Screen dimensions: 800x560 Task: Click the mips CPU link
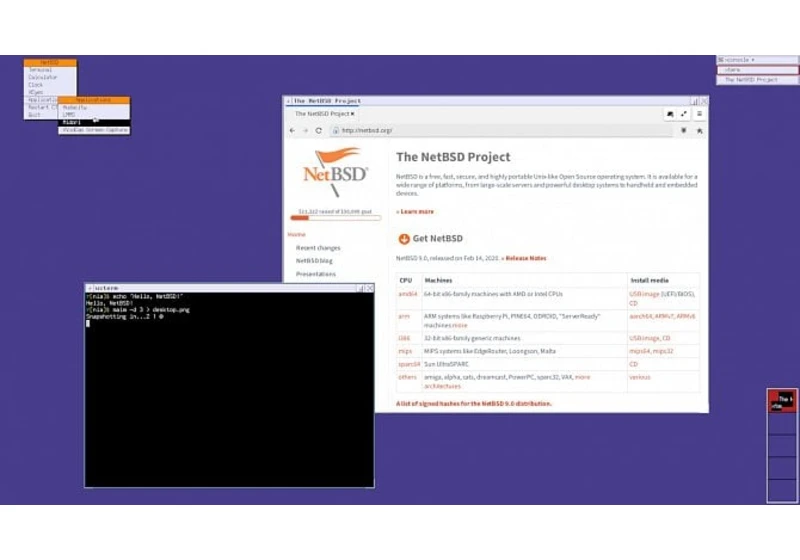pyautogui.click(x=405, y=351)
